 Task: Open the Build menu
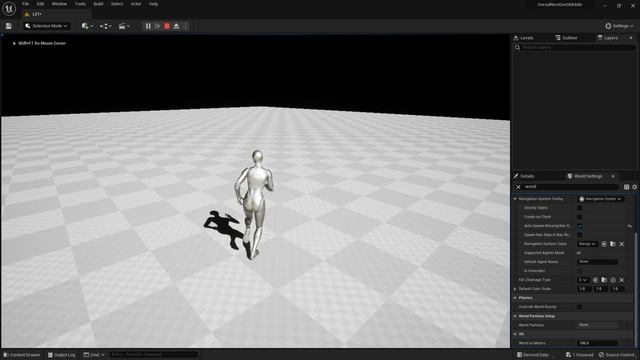[98, 4]
